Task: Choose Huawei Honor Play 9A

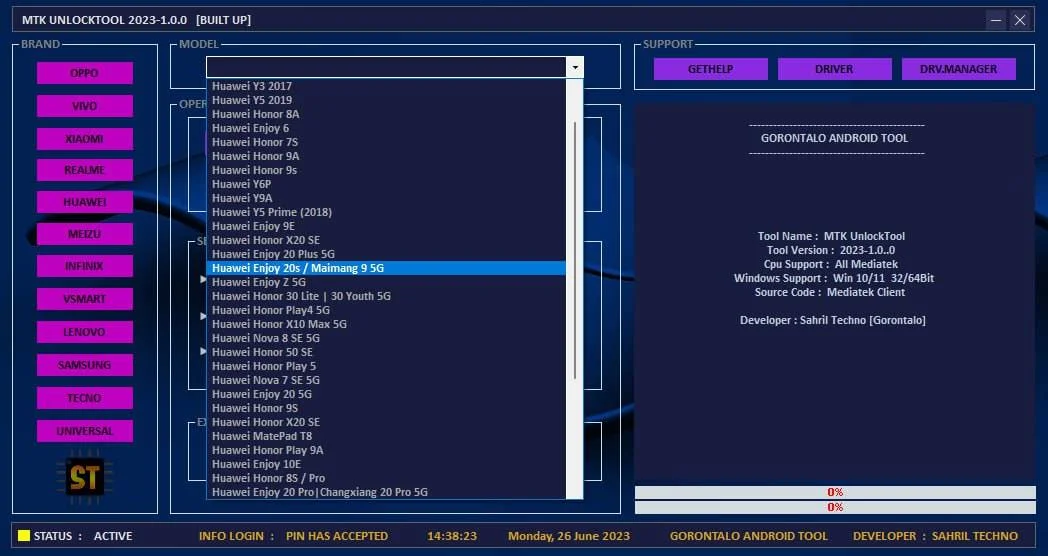Action: (386, 450)
